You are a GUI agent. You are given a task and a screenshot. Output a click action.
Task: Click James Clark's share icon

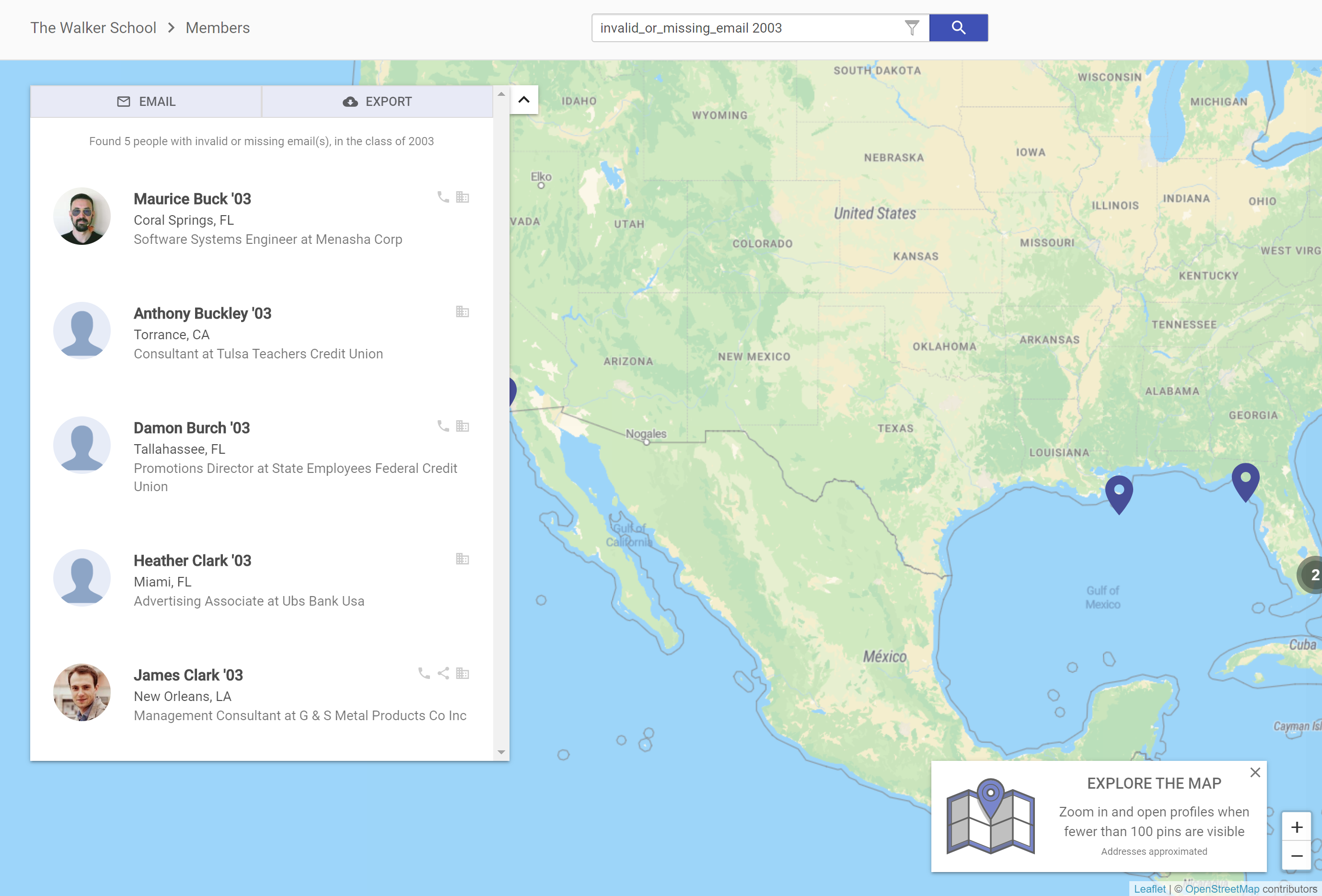coord(443,674)
